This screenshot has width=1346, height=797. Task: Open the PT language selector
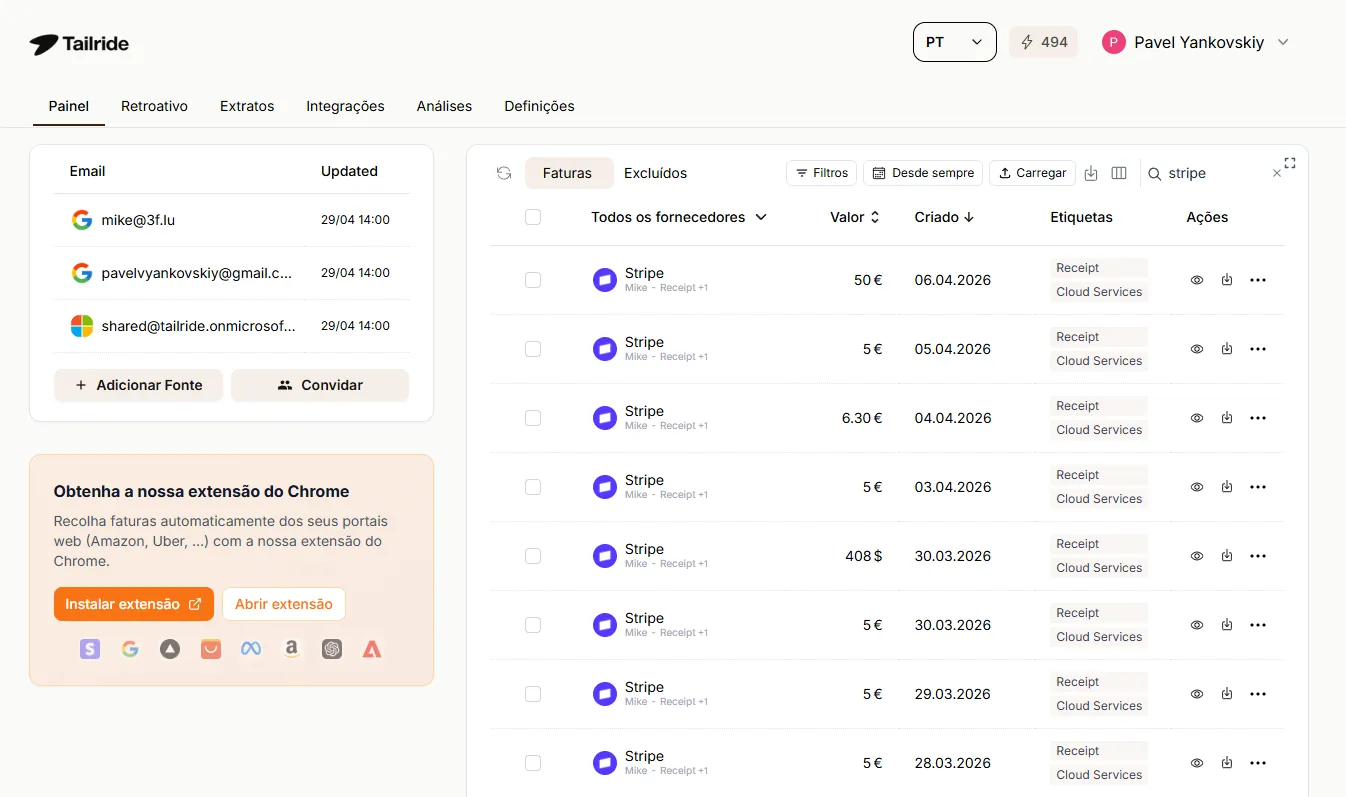(954, 42)
